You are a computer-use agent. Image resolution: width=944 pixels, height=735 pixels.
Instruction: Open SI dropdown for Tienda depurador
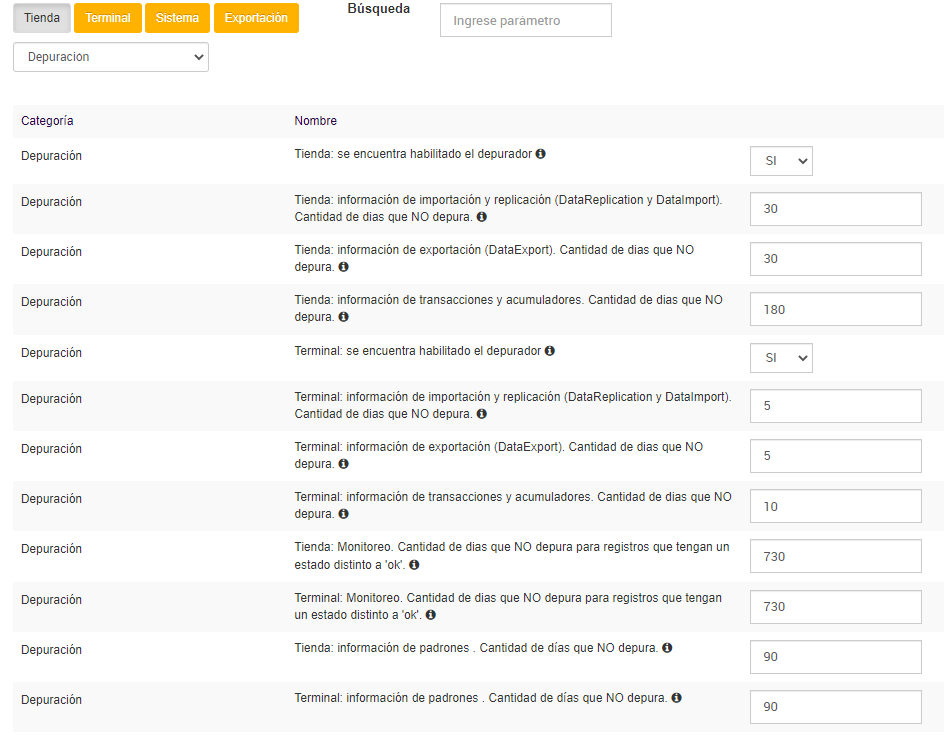[781, 160]
